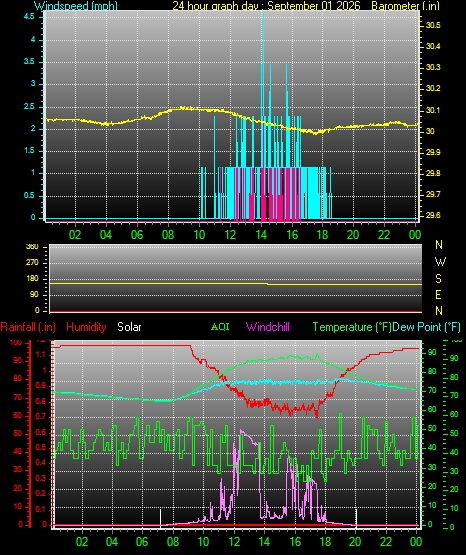Click hour label 04 under the bottom temperature graph
The image size is (466, 555).
112,542
